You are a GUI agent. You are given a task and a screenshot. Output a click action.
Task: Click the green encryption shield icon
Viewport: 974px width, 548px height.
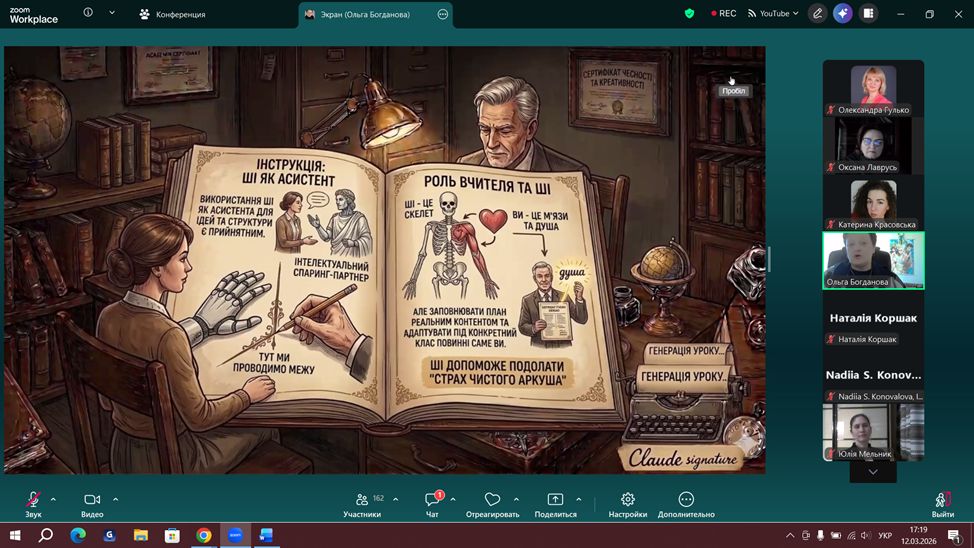689,14
